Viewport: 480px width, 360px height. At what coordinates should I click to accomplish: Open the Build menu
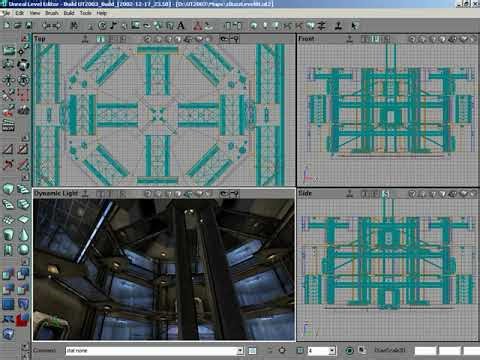coord(69,13)
